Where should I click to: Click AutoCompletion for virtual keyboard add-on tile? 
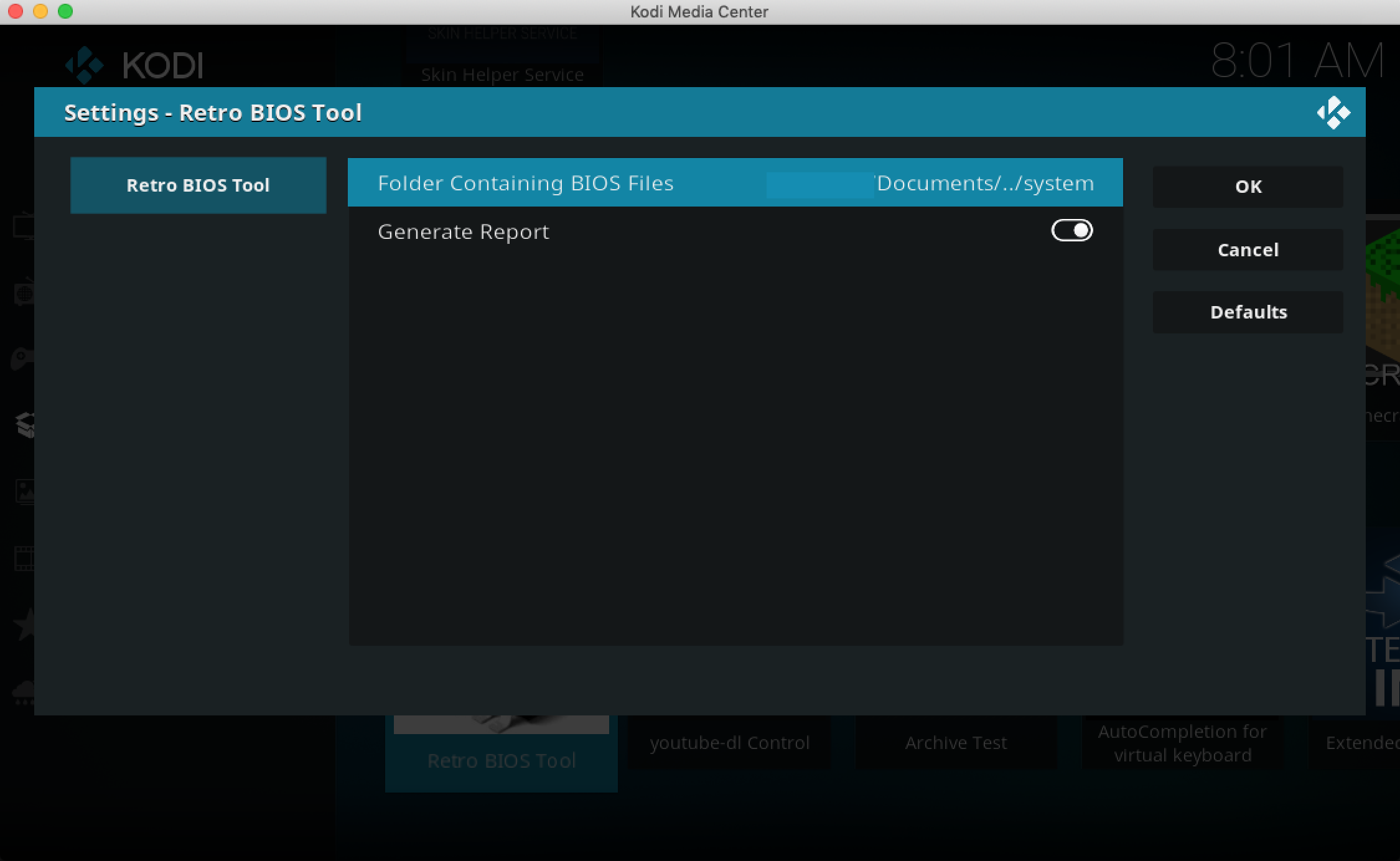click(x=1182, y=743)
